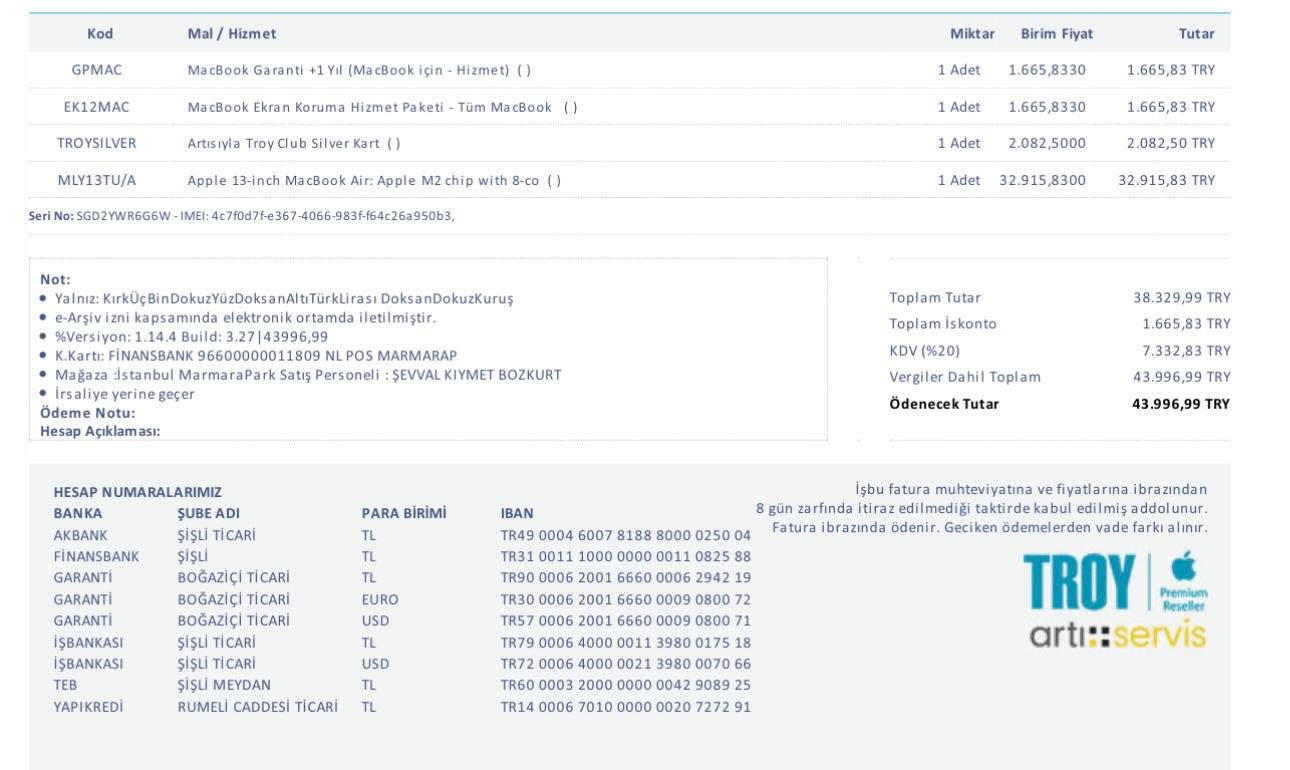
Task: Click the Not: heading
Action: [x=55, y=280]
